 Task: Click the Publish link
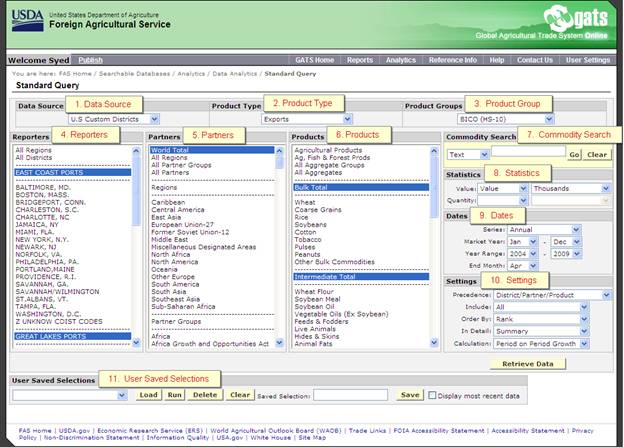tap(90, 60)
